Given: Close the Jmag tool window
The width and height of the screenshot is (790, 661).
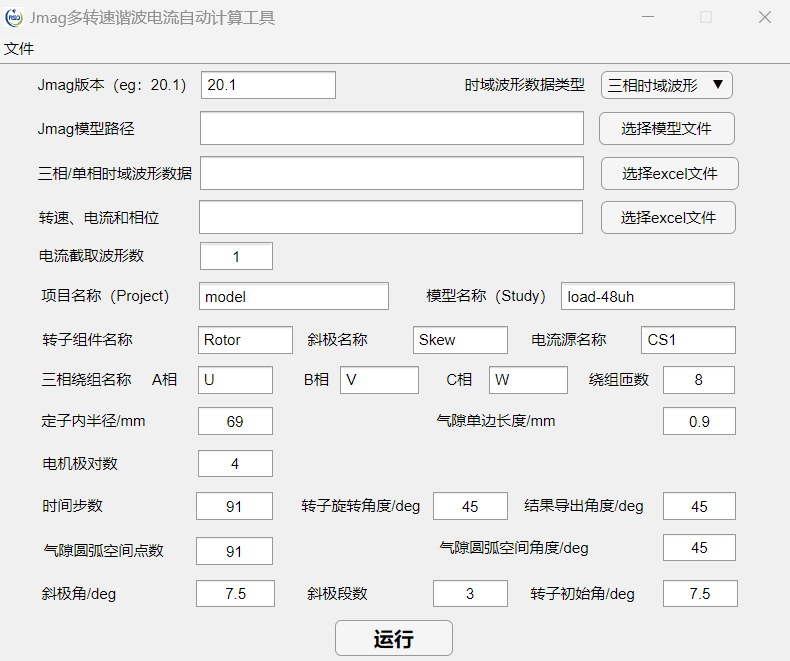Looking at the screenshot, I should tap(764, 18).
